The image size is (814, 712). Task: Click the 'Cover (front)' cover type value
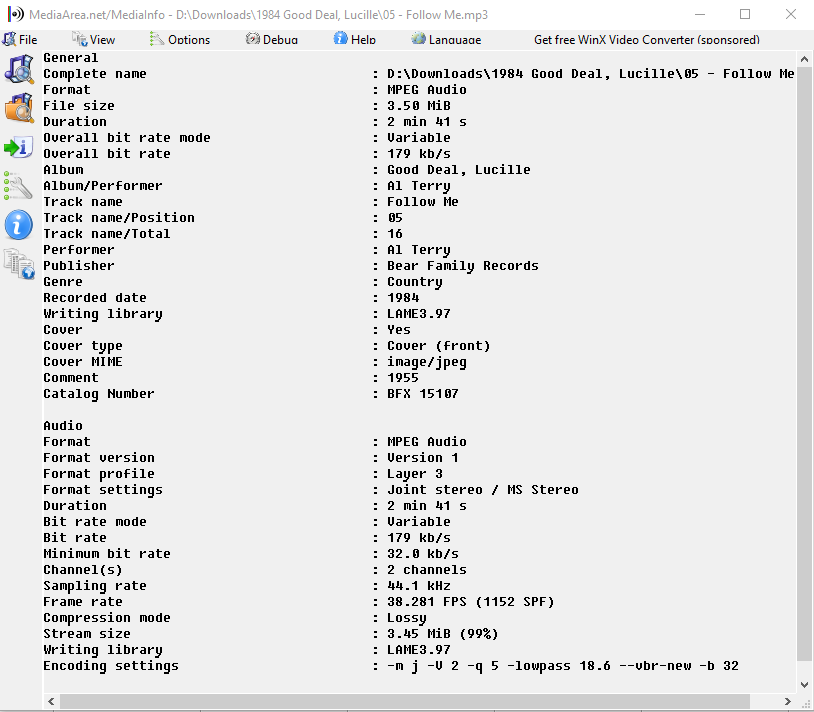click(438, 346)
